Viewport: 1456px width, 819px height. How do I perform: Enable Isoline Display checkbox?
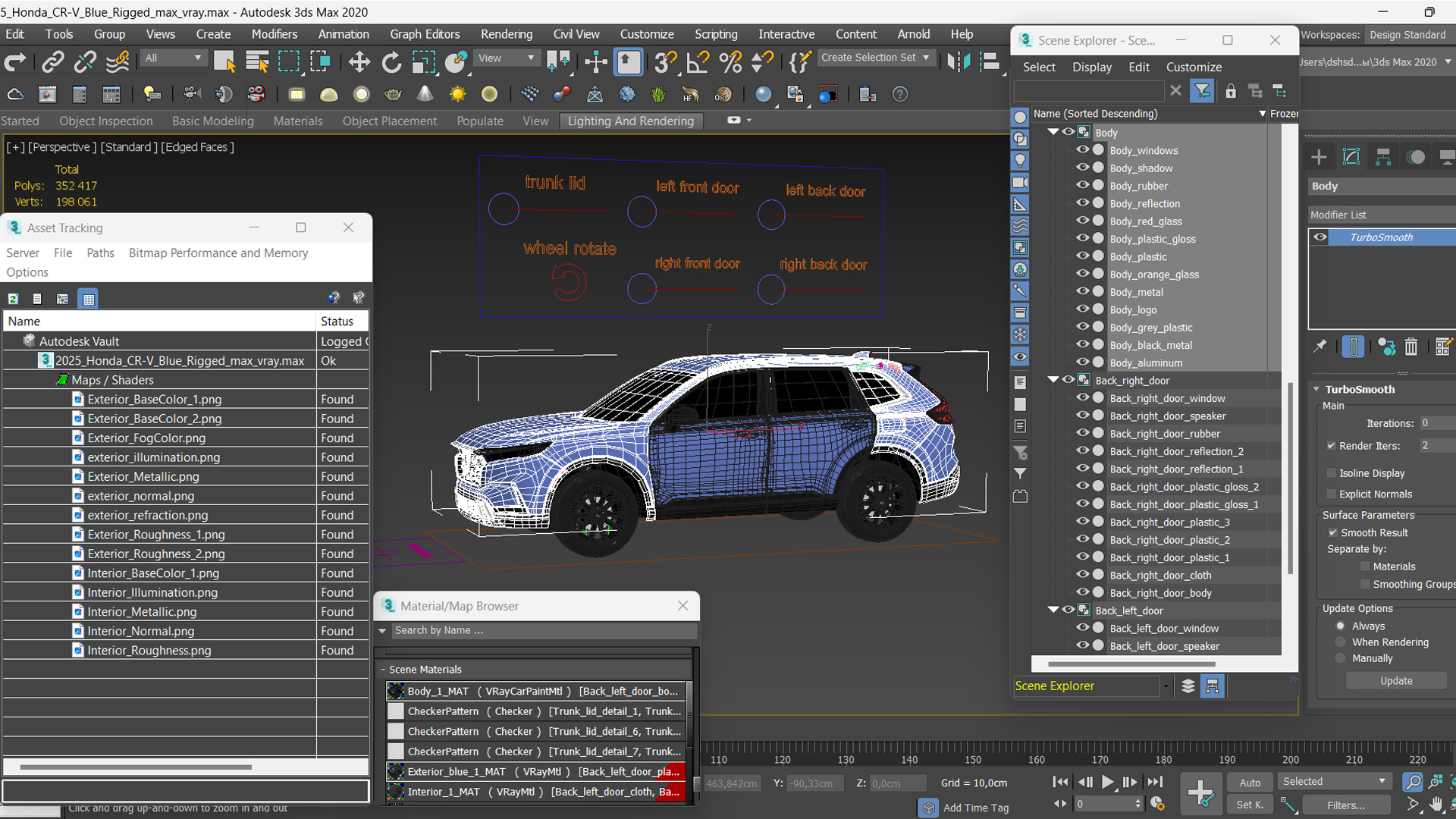1331,473
